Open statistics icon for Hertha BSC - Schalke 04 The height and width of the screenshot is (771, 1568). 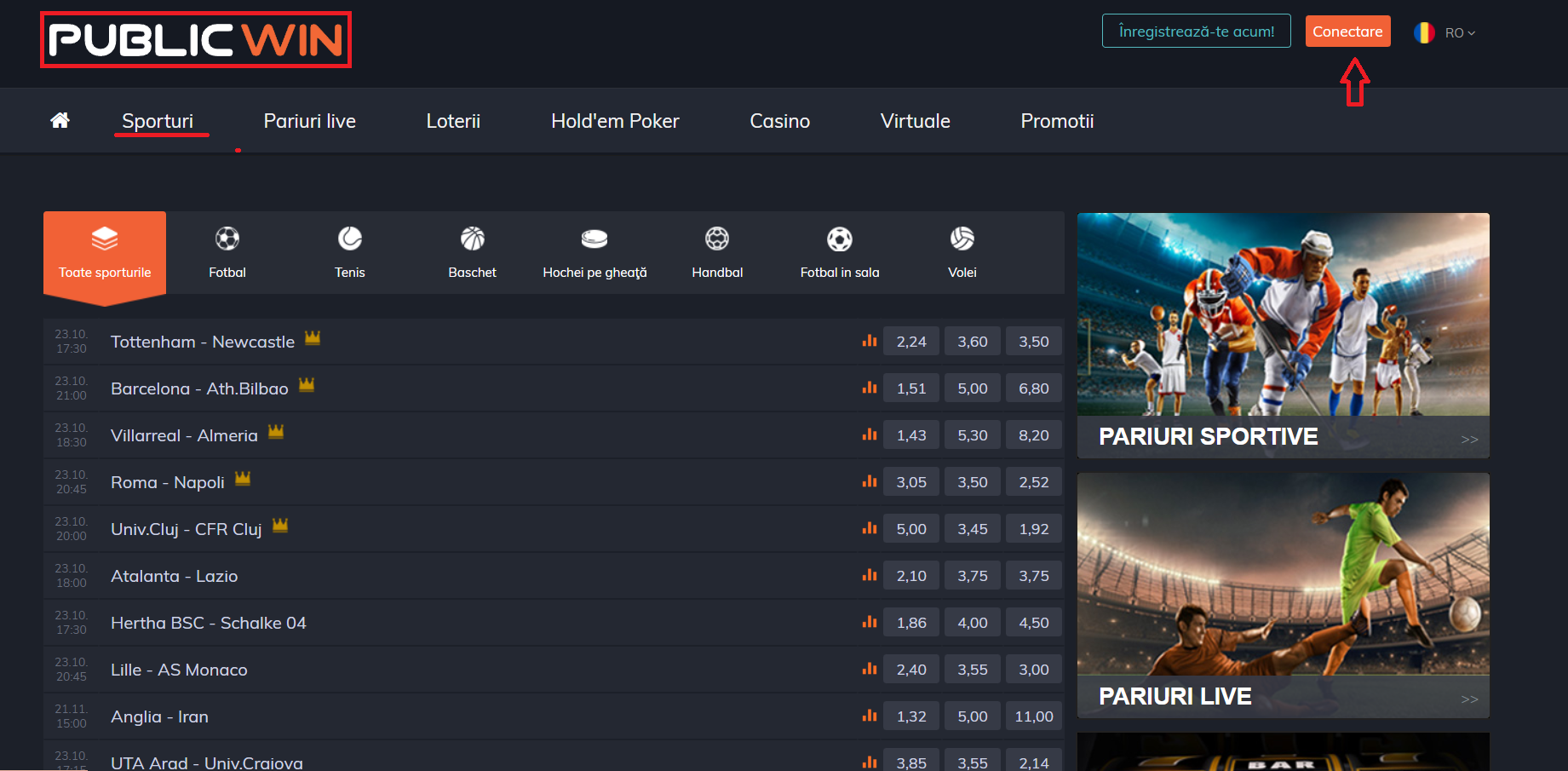coord(870,622)
